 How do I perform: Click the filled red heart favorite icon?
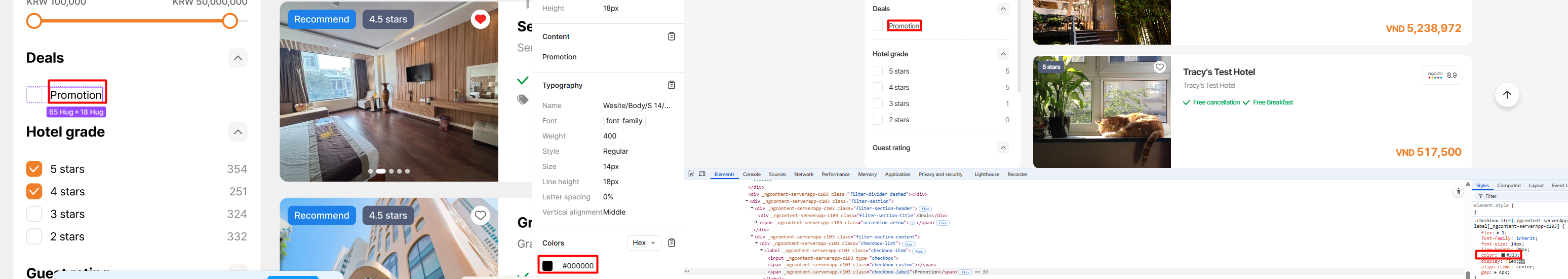pos(480,19)
